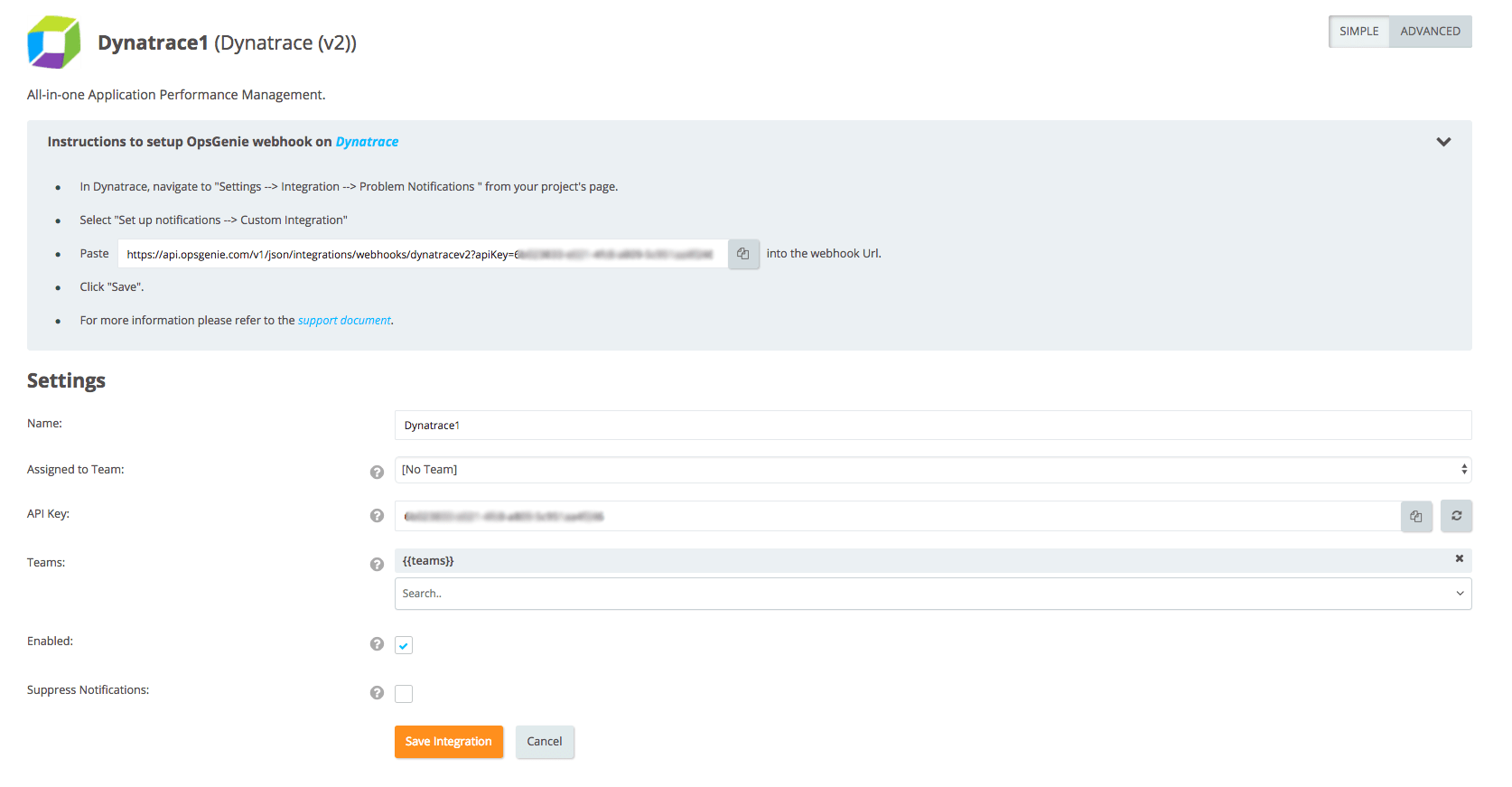
Task: Open the support document link
Action: 344,321
